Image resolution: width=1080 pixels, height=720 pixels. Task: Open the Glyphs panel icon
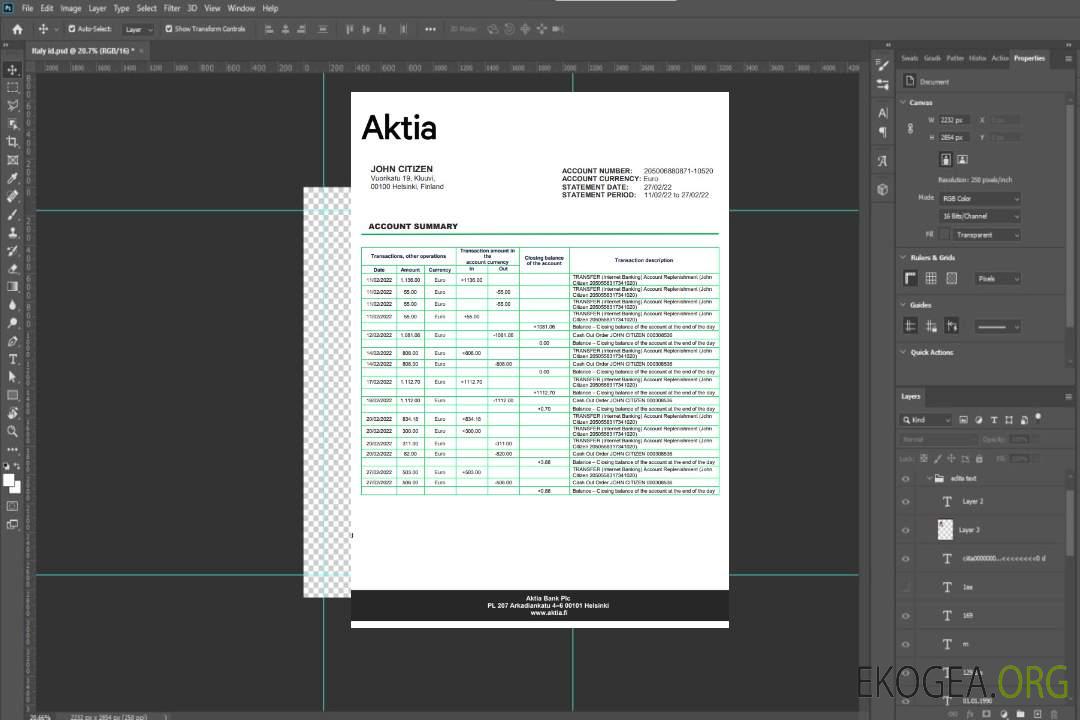(882, 161)
